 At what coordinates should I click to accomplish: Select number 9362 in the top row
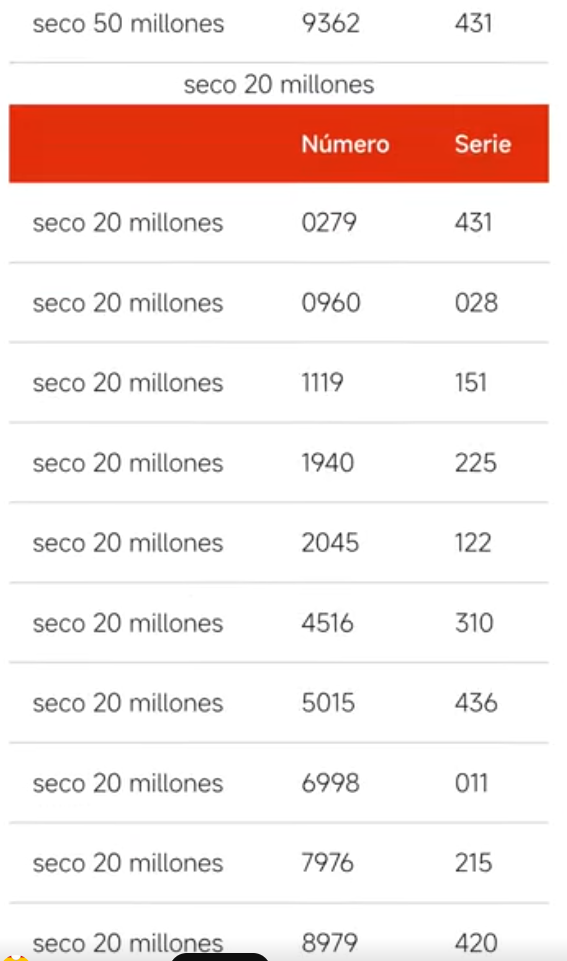[x=330, y=24]
